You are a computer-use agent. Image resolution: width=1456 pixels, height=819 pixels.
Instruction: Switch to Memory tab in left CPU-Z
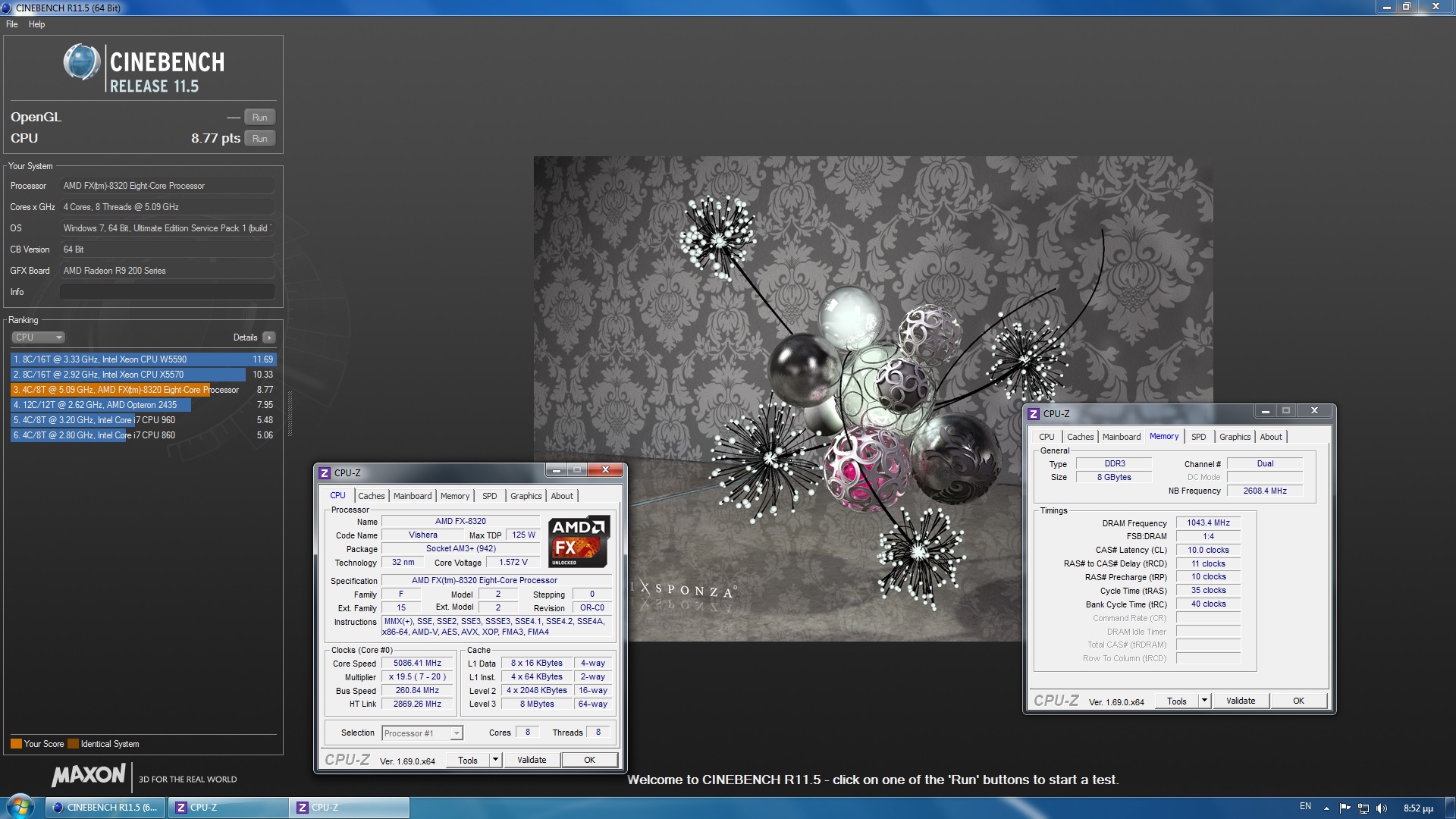tap(455, 496)
